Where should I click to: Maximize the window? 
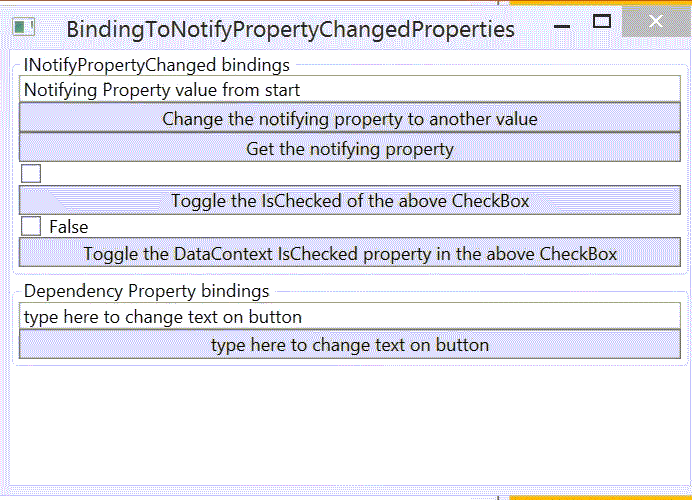pyautogui.click(x=602, y=21)
